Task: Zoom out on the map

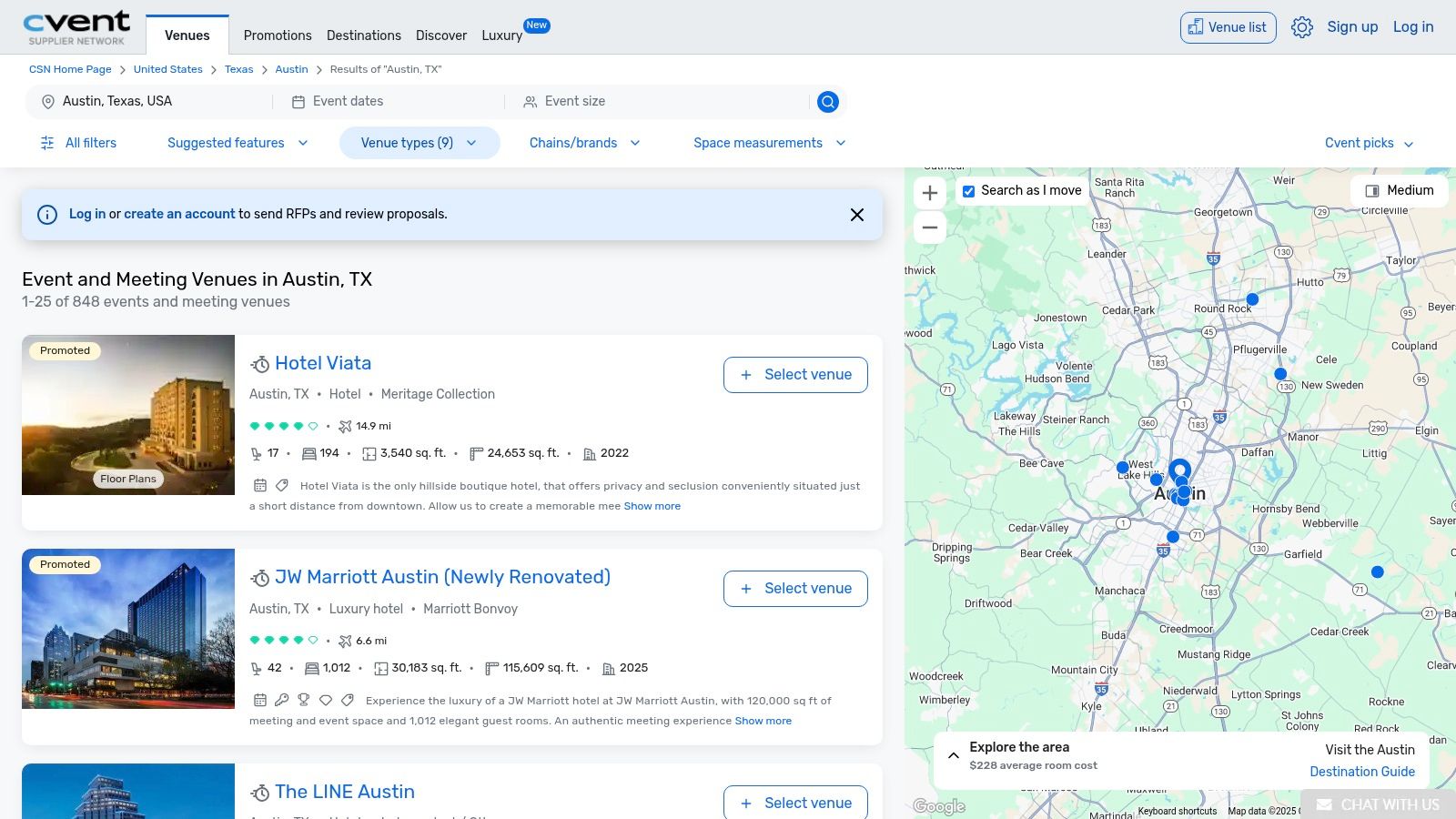Action: point(930,227)
